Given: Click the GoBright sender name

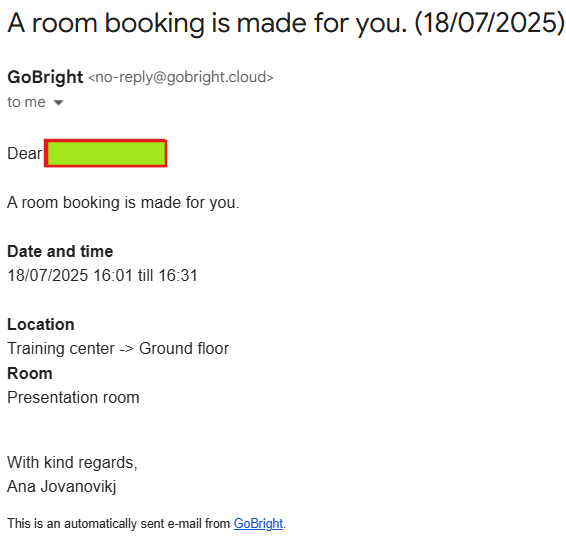Looking at the screenshot, I should click(x=45, y=77).
